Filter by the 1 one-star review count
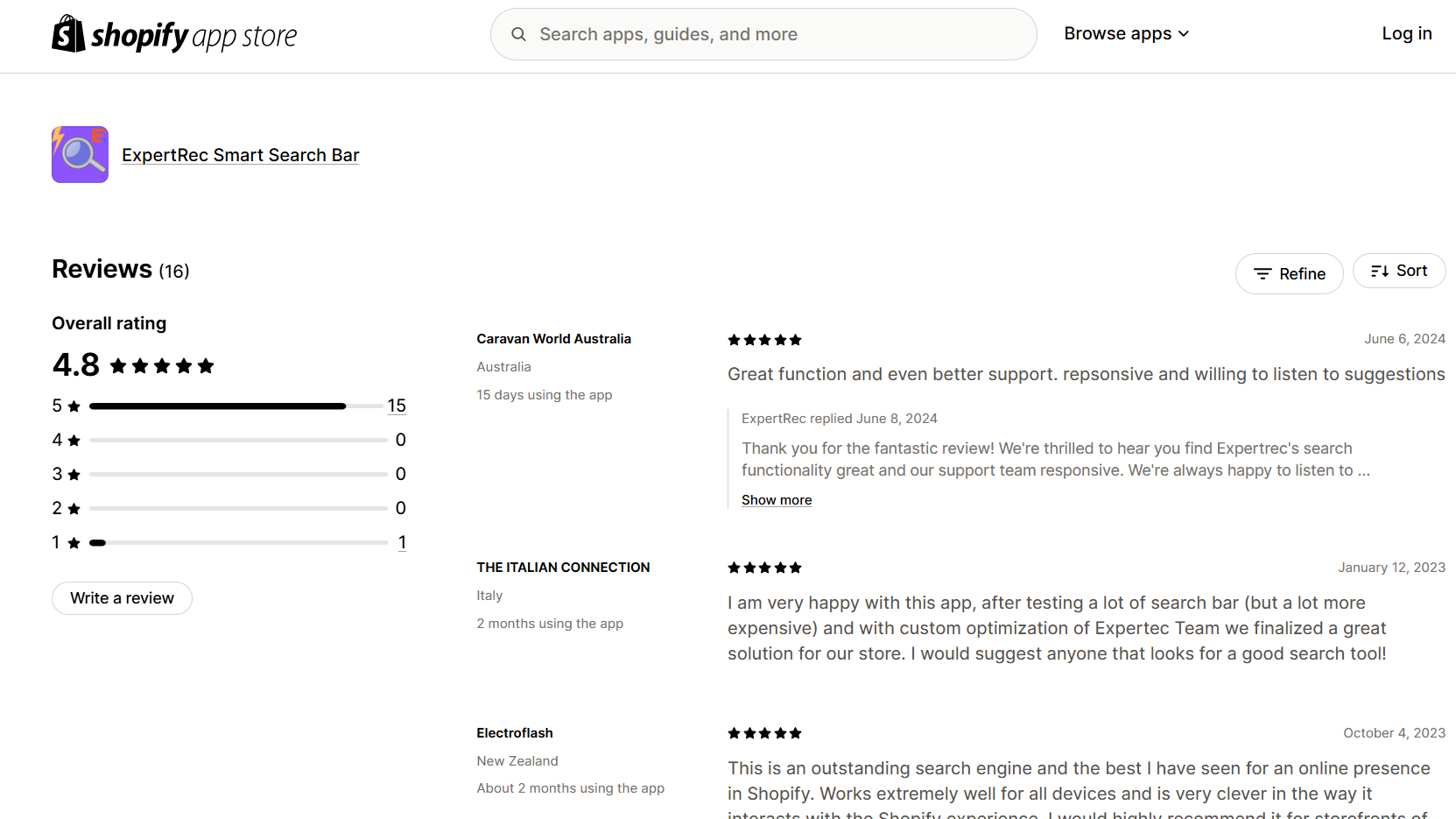The image size is (1456, 819). click(402, 542)
